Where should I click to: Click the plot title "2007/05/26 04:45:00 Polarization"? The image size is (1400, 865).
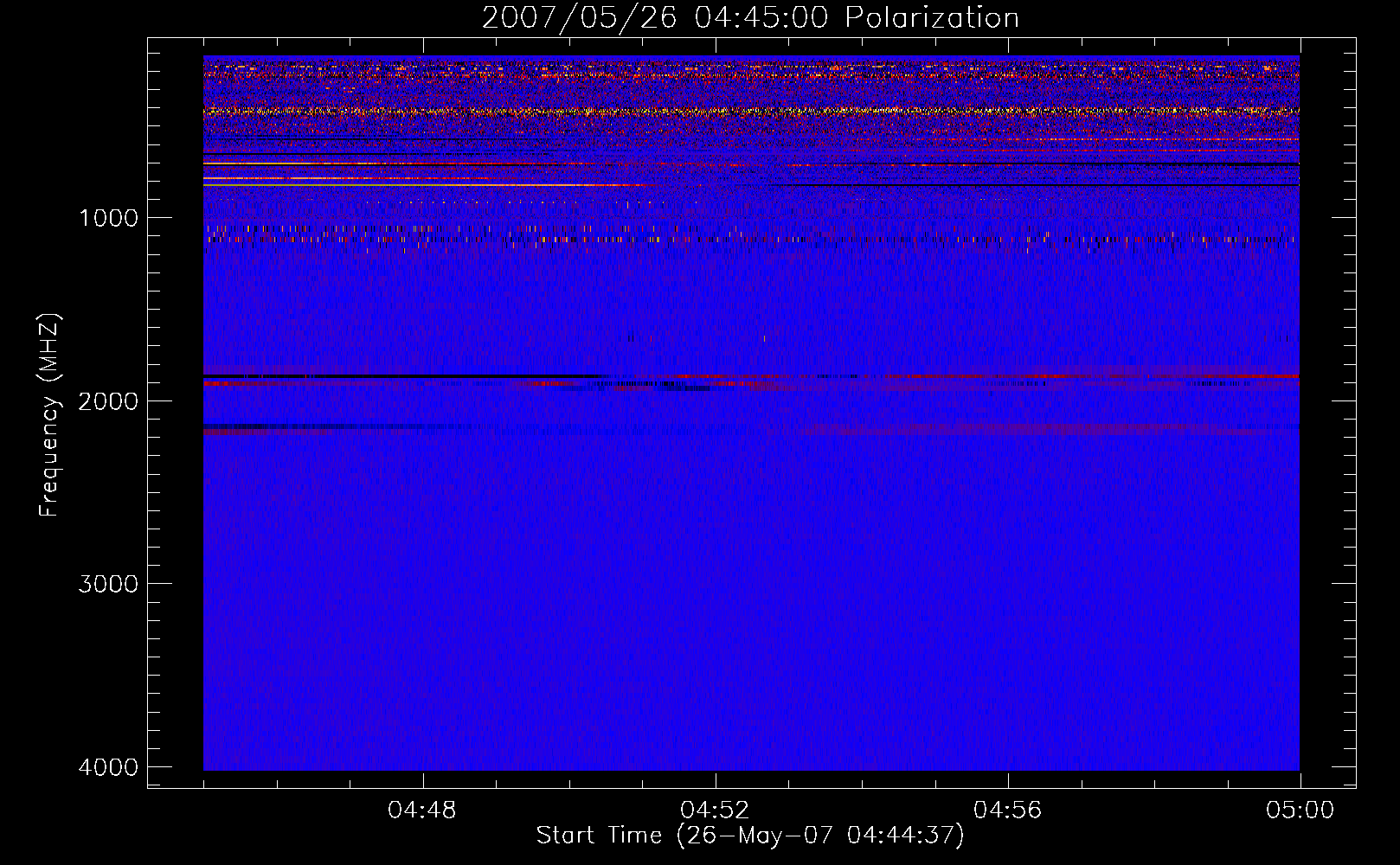[750, 18]
